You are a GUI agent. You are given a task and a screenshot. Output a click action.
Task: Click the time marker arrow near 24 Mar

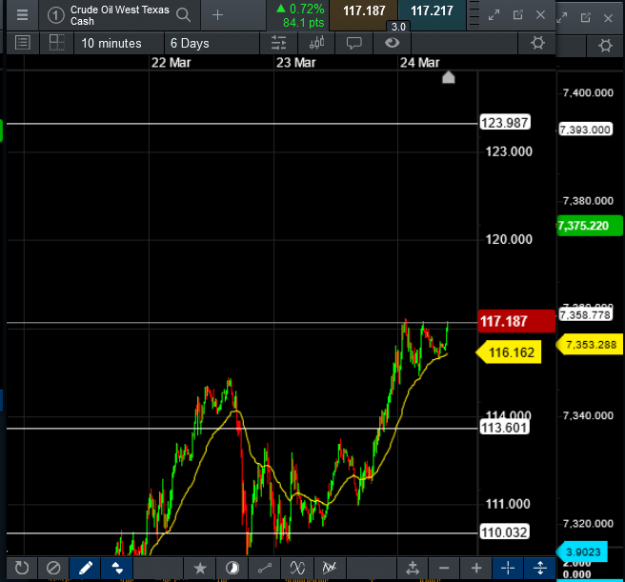click(448, 77)
